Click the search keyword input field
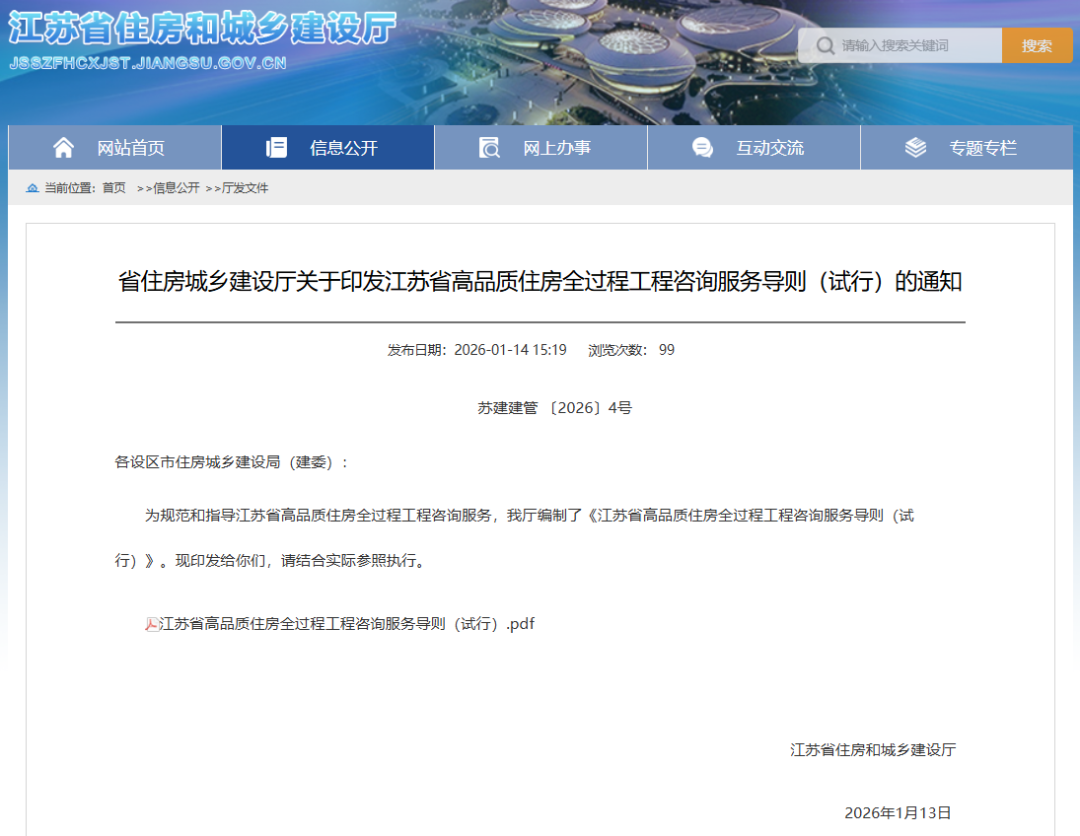The height and width of the screenshot is (836, 1080). point(910,45)
